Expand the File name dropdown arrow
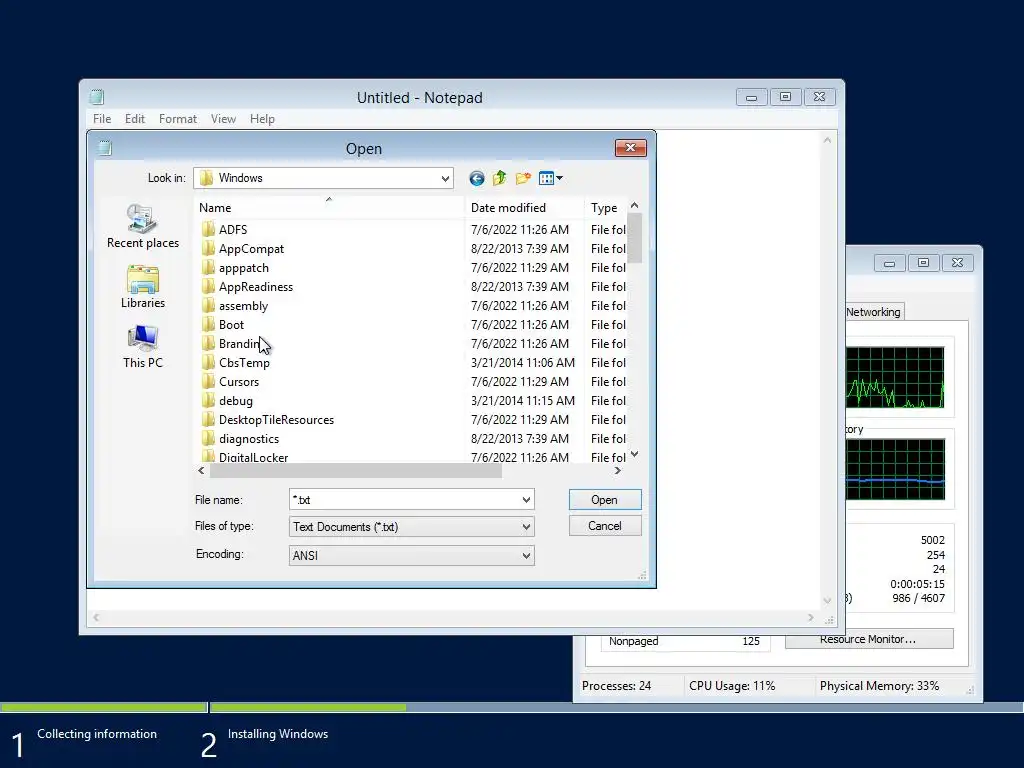The height and width of the screenshot is (768, 1024). (x=526, y=500)
